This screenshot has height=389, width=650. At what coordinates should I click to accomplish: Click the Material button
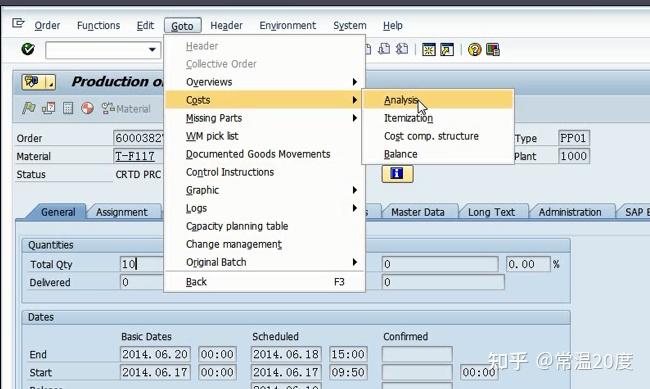[x=126, y=109]
